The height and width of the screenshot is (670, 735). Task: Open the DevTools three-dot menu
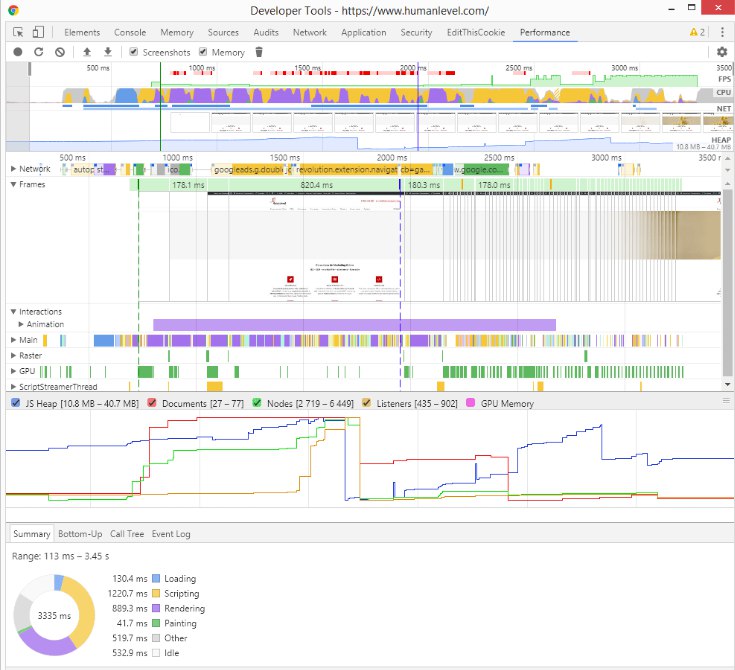(722, 32)
